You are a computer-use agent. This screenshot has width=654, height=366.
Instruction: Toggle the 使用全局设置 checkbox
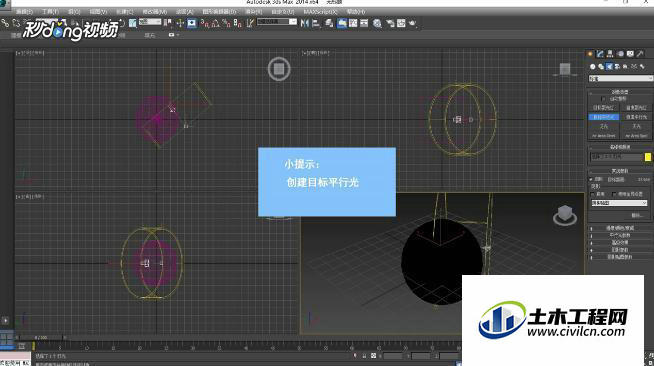pyautogui.click(x=614, y=194)
